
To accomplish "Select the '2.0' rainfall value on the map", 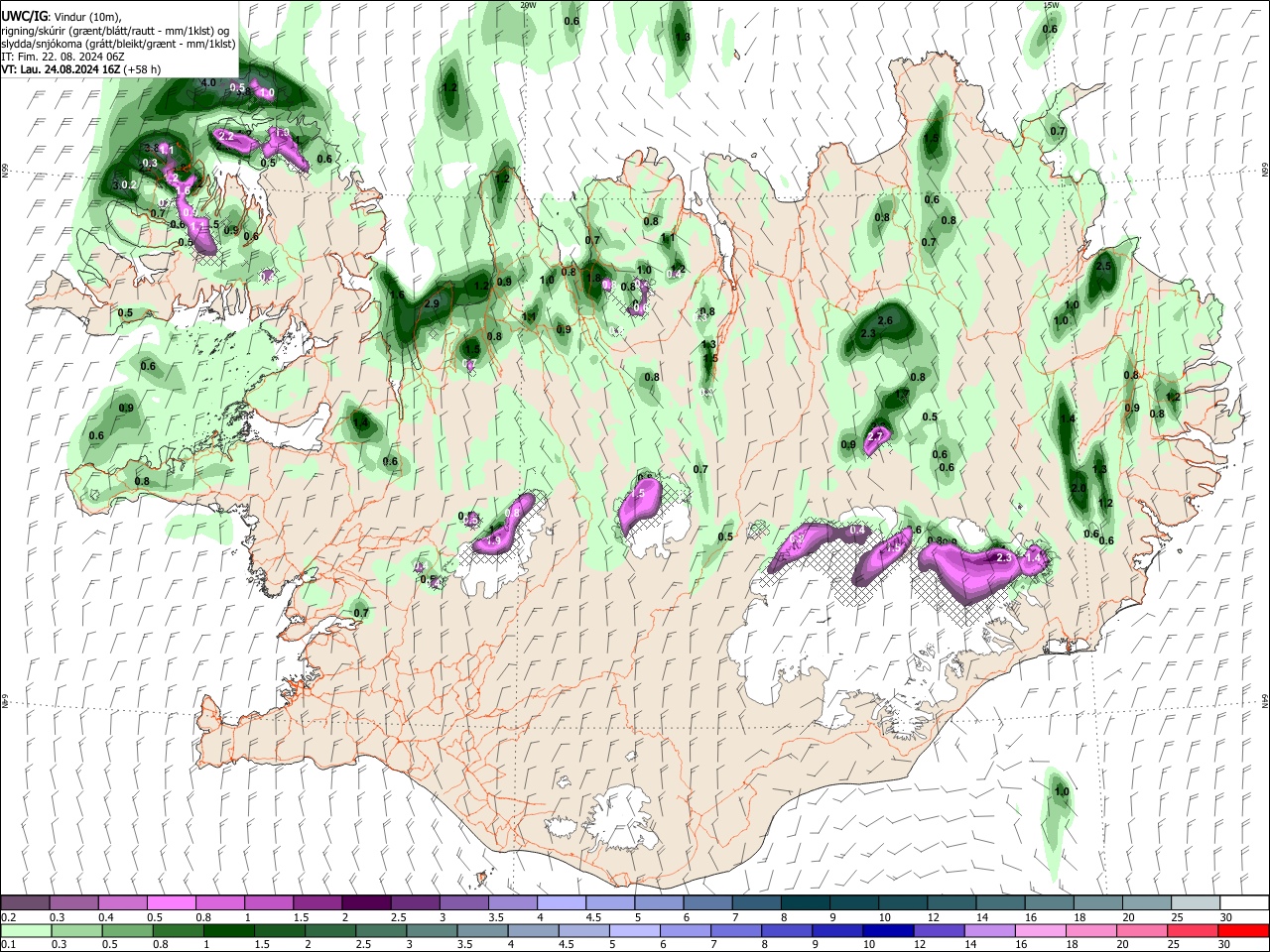I will click(1079, 488).
